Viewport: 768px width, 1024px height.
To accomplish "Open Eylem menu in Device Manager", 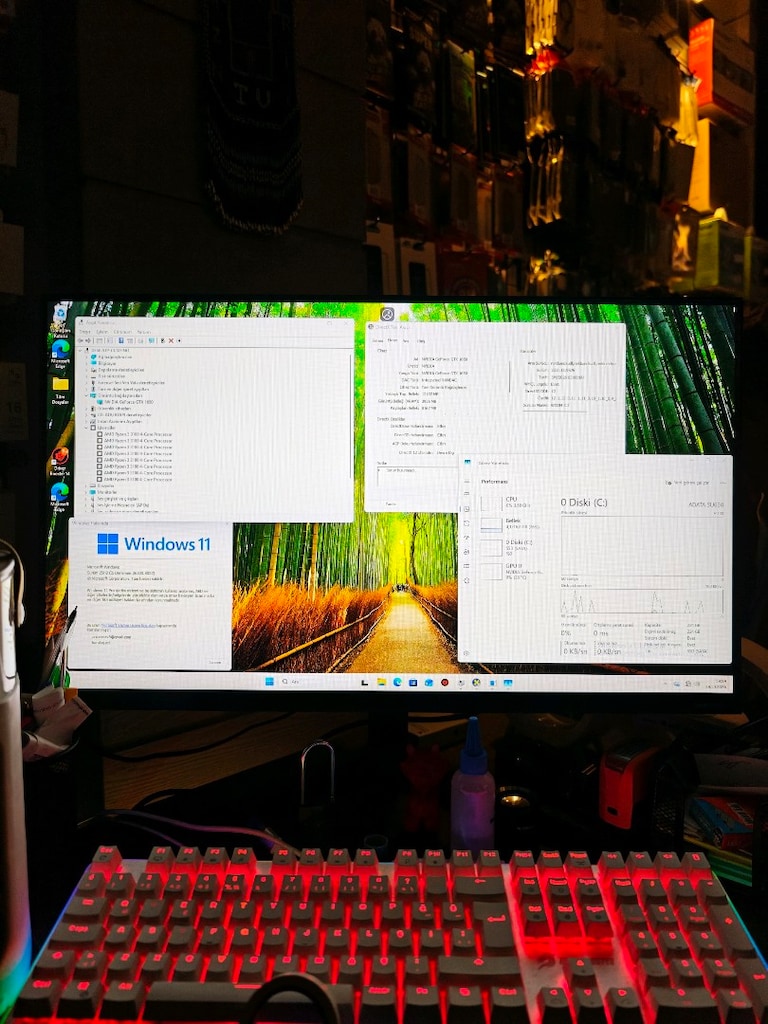I will point(102,332).
